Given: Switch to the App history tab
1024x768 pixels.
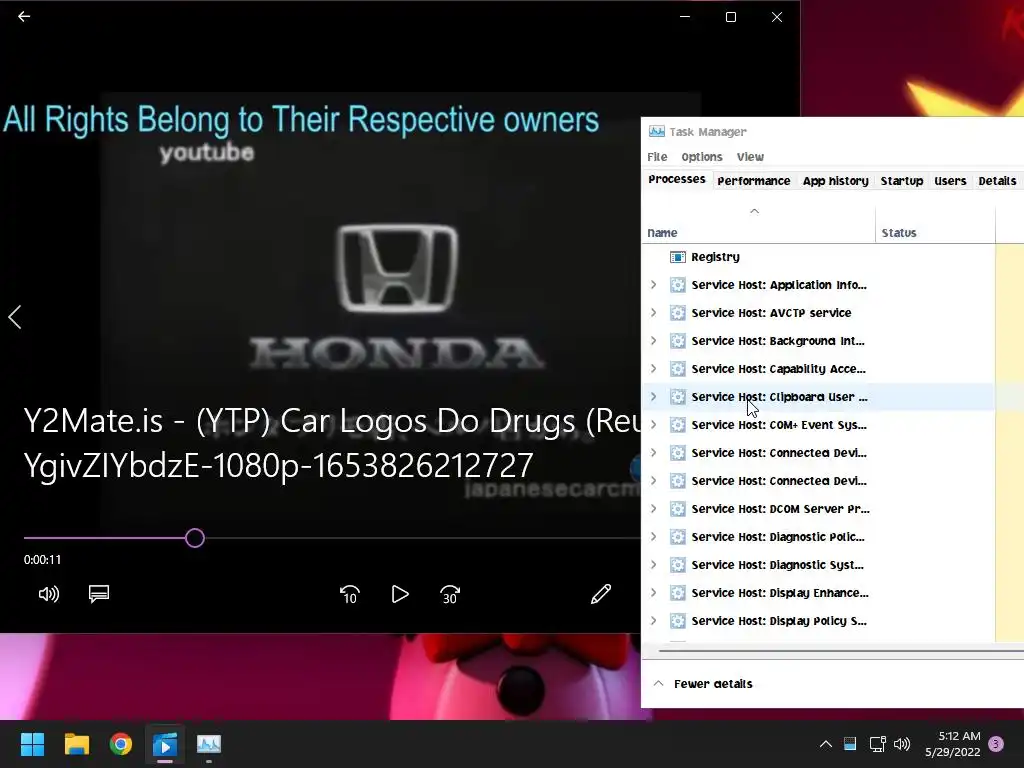Looking at the screenshot, I should 835,181.
